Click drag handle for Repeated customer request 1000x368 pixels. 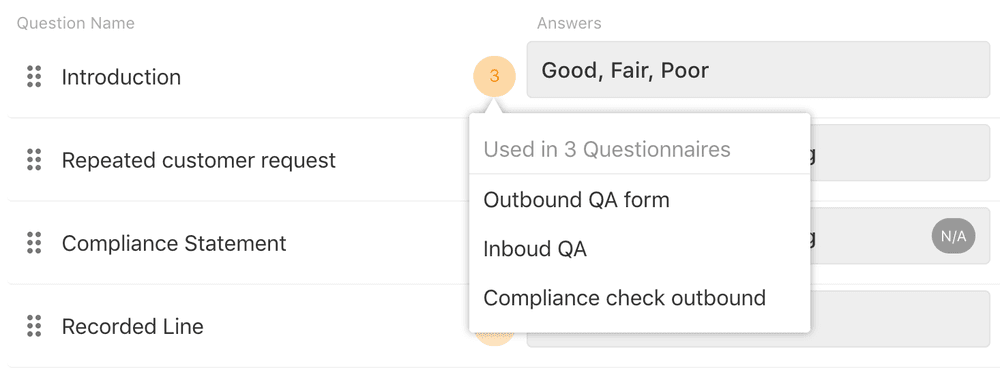(34, 159)
